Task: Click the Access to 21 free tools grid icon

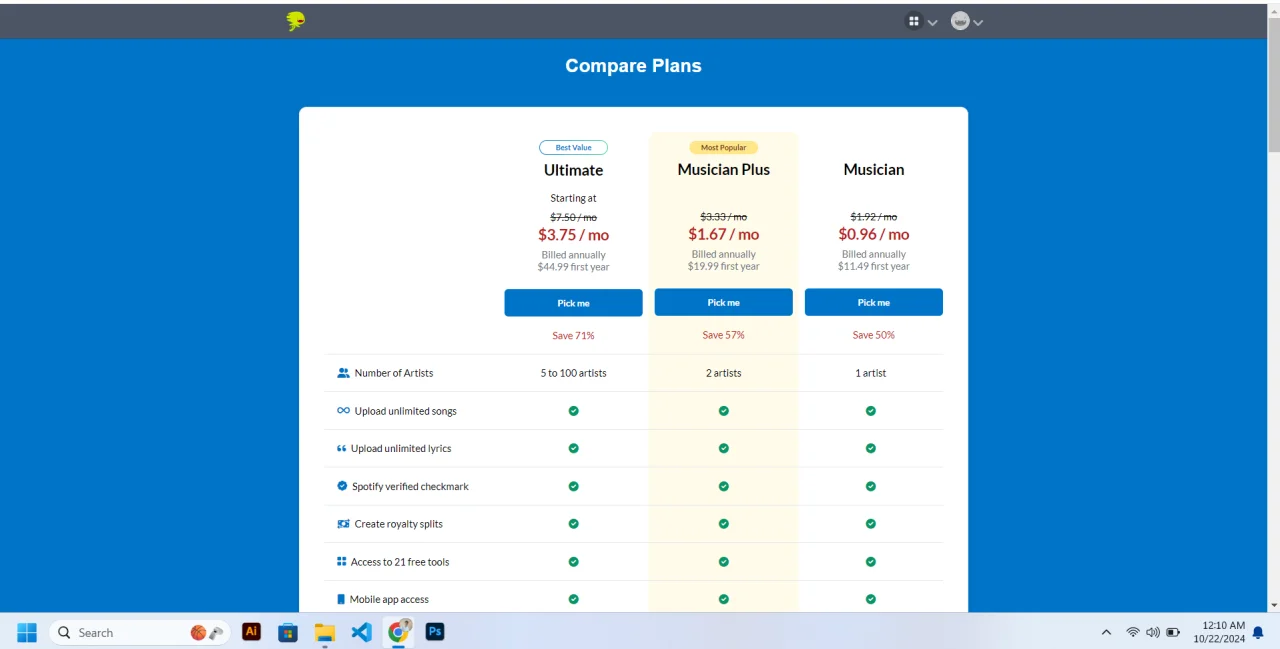Action: click(342, 562)
